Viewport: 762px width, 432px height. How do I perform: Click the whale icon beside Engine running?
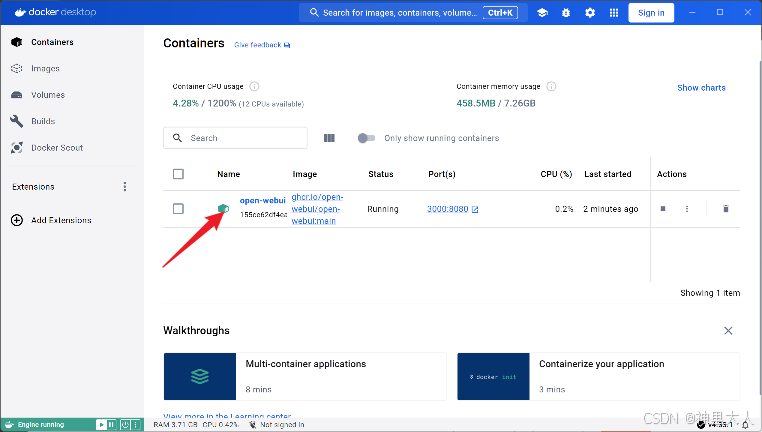(9, 425)
